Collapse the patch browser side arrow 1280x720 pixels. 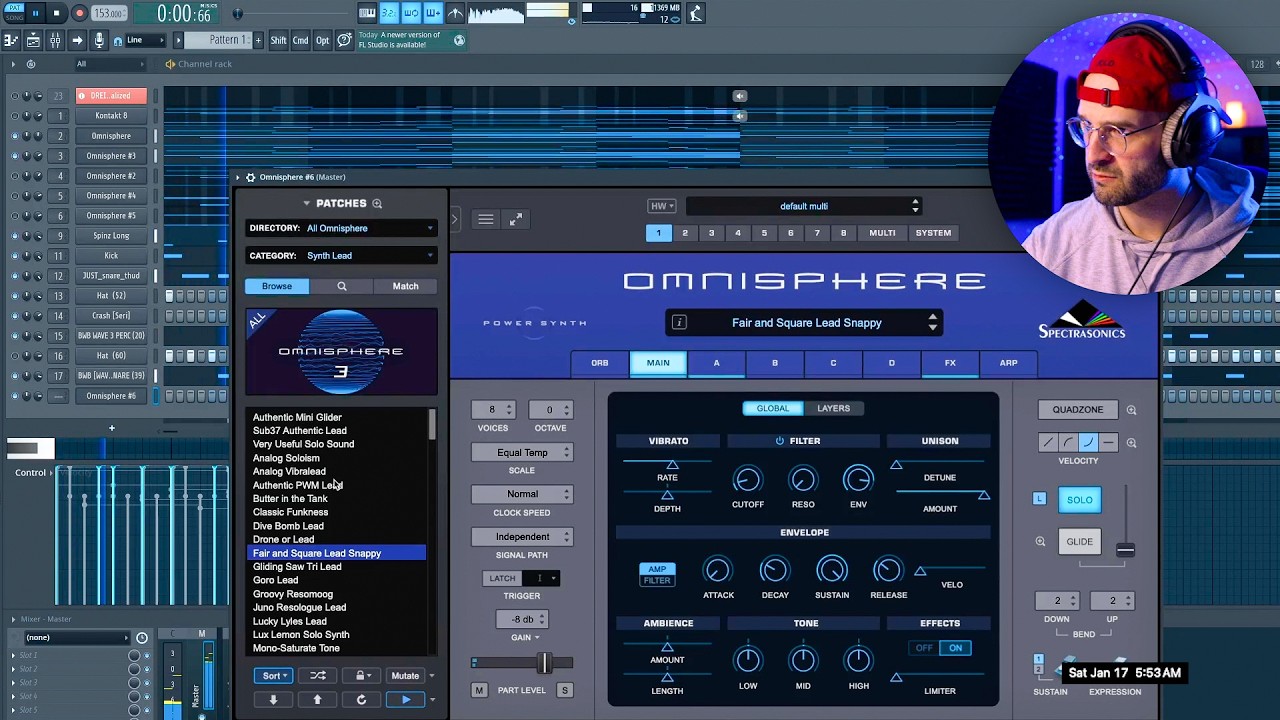(x=453, y=218)
